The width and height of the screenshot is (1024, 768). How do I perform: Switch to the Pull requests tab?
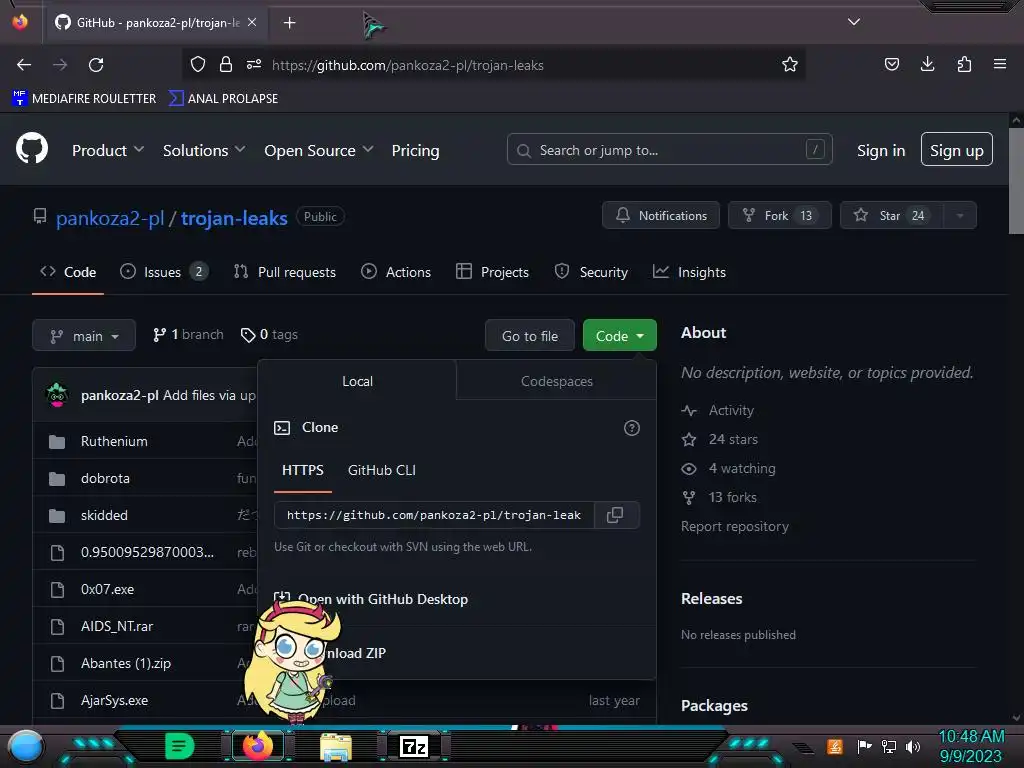285,272
